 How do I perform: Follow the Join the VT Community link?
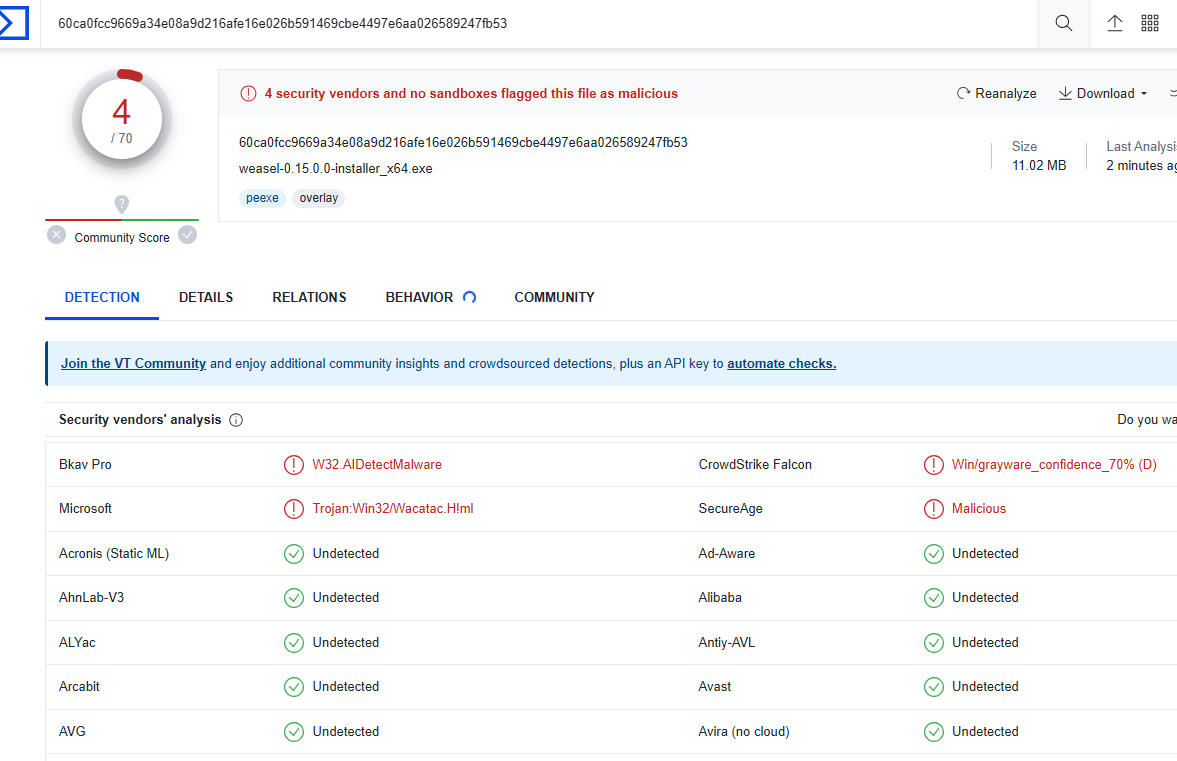pyautogui.click(x=133, y=363)
